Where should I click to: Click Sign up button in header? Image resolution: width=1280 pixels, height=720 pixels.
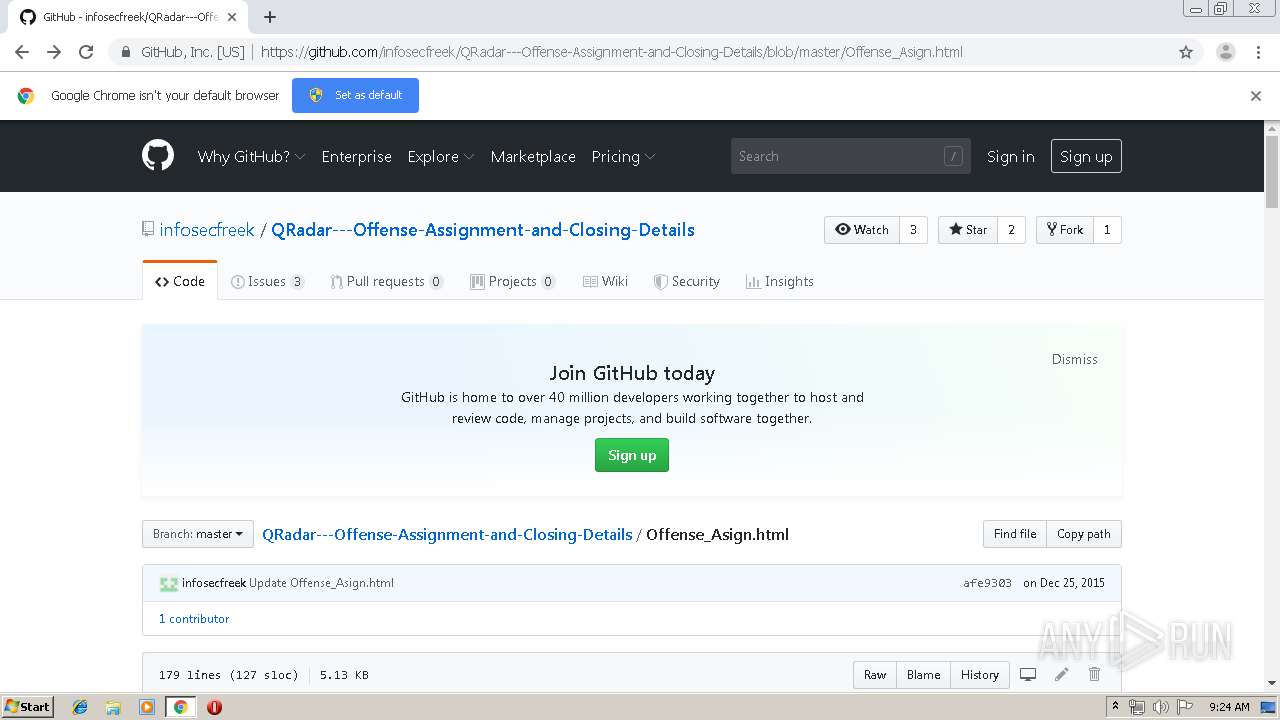pyautogui.click(x=1086, y=156)
